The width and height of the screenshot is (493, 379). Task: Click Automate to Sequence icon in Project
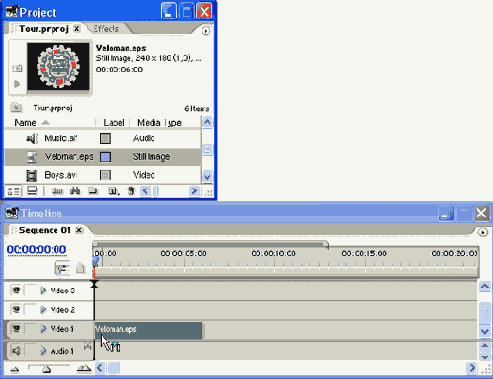[58, 191]
